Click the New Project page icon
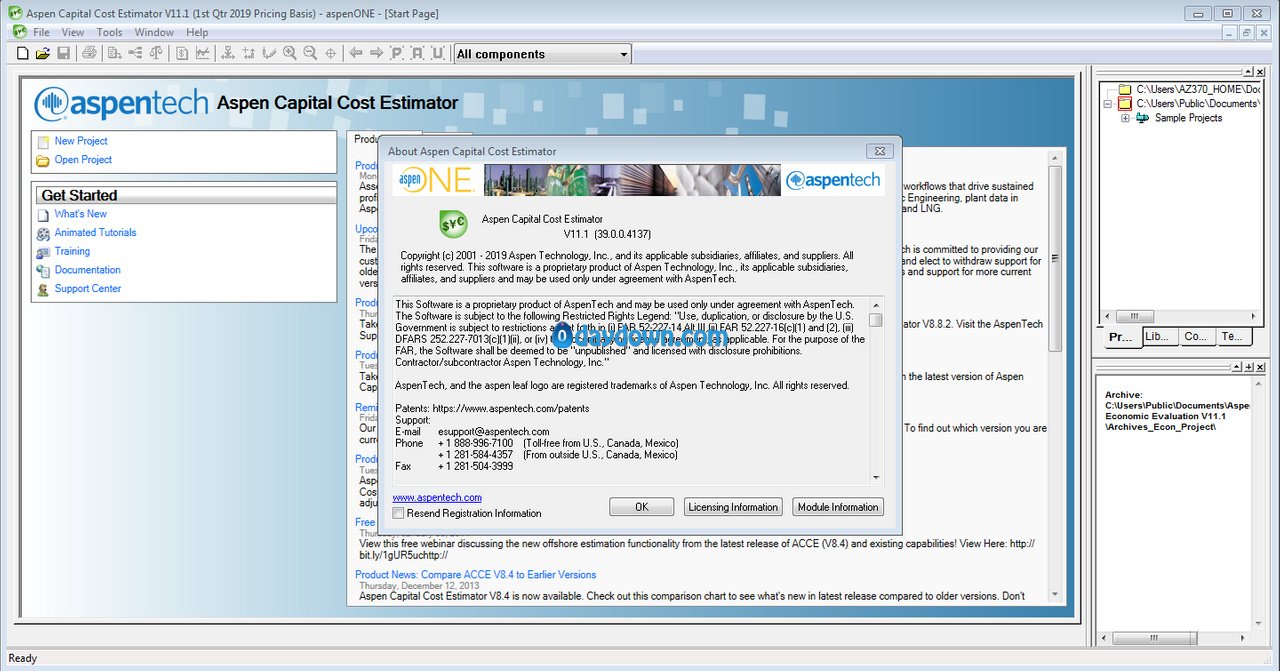Viewport: 1280px width, 671px height. [x=43, y=142]
